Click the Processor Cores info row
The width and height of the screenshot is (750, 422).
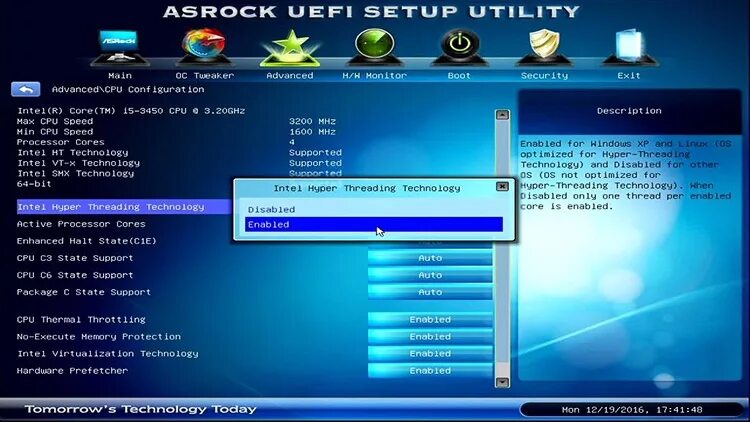click(x=156, y=142)
